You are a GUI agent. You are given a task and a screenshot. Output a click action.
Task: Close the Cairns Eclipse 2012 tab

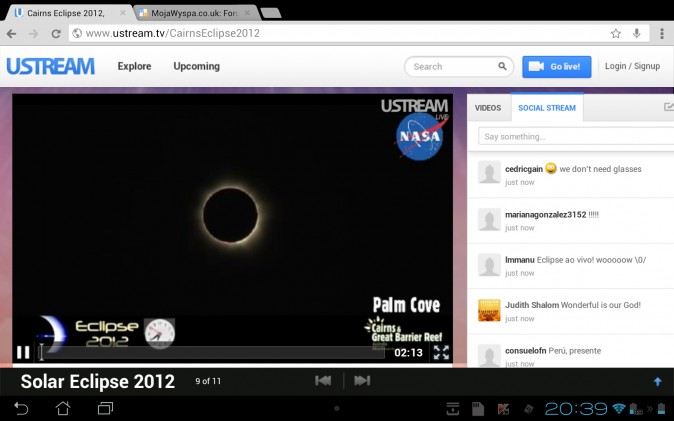click(x=123, y=13)
